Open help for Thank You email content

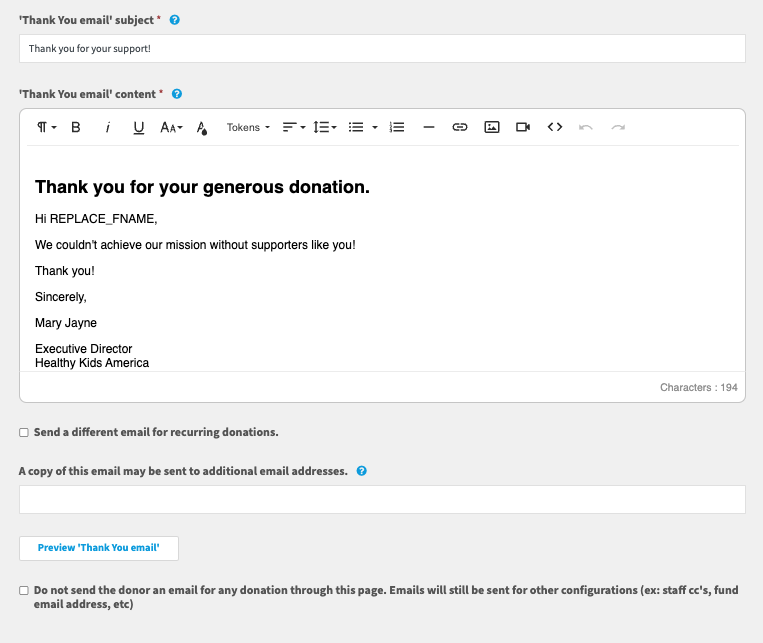(177, 94)
